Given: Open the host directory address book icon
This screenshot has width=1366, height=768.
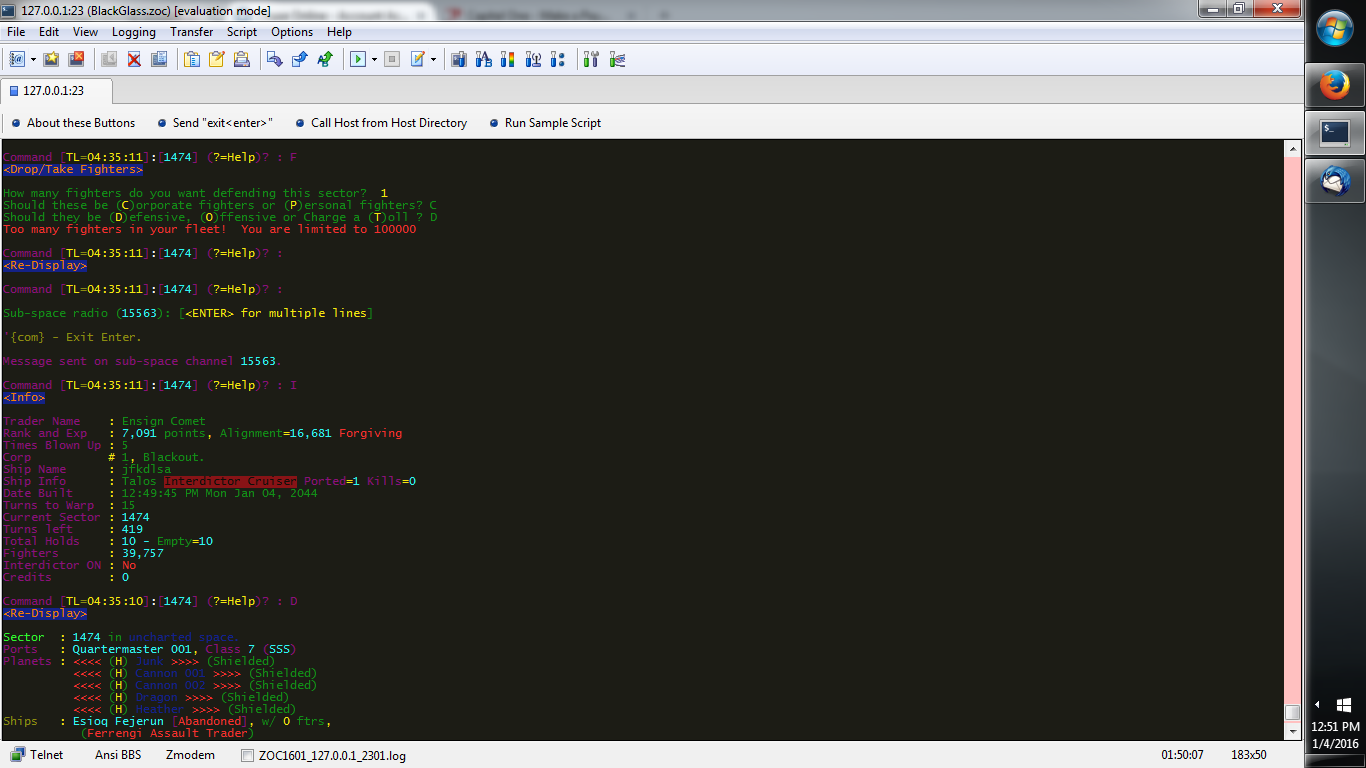Looking at the screenshot, I should [x=16, y=59].
